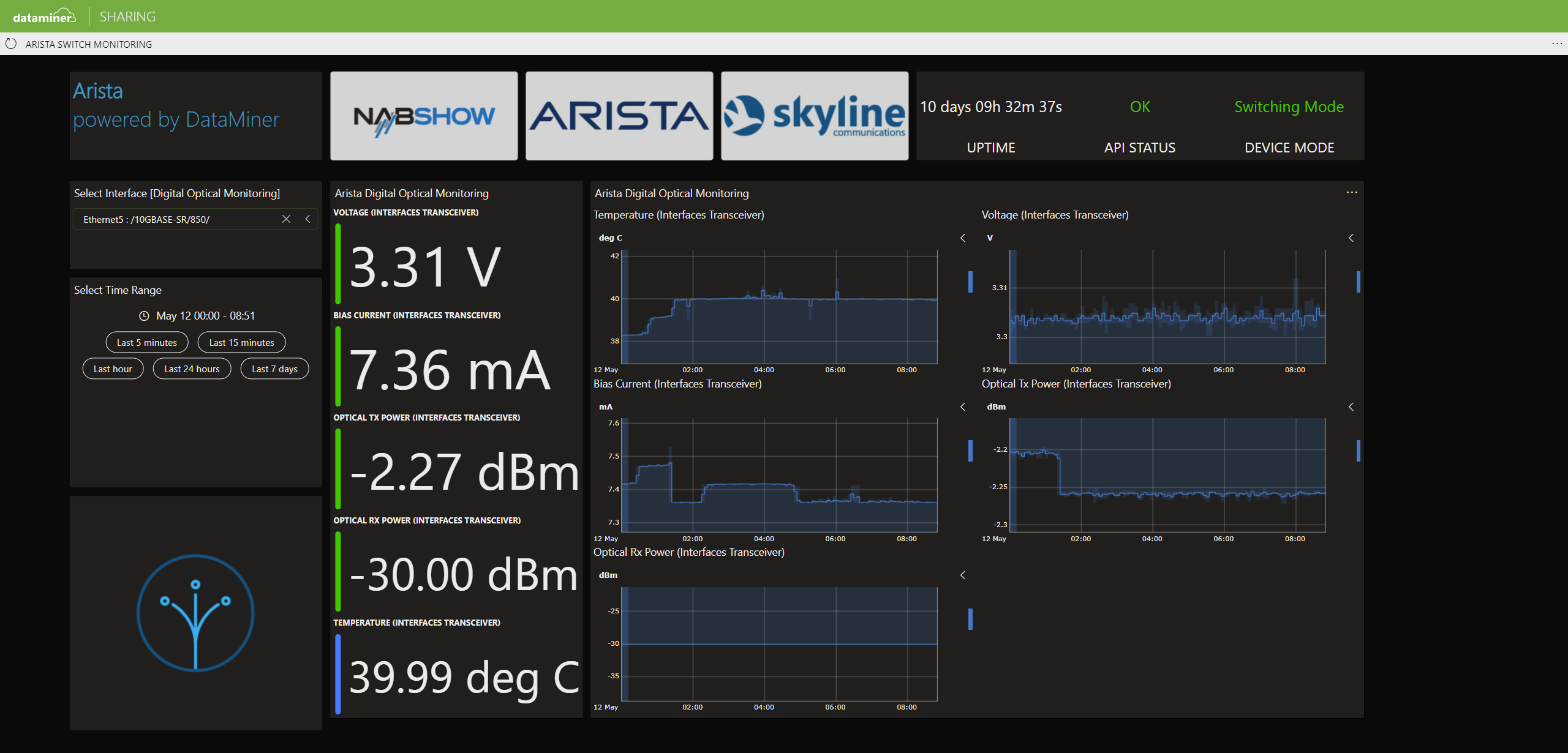1568x753 pixels.
Task: Select the Last hour range
Action: point(113,369)
